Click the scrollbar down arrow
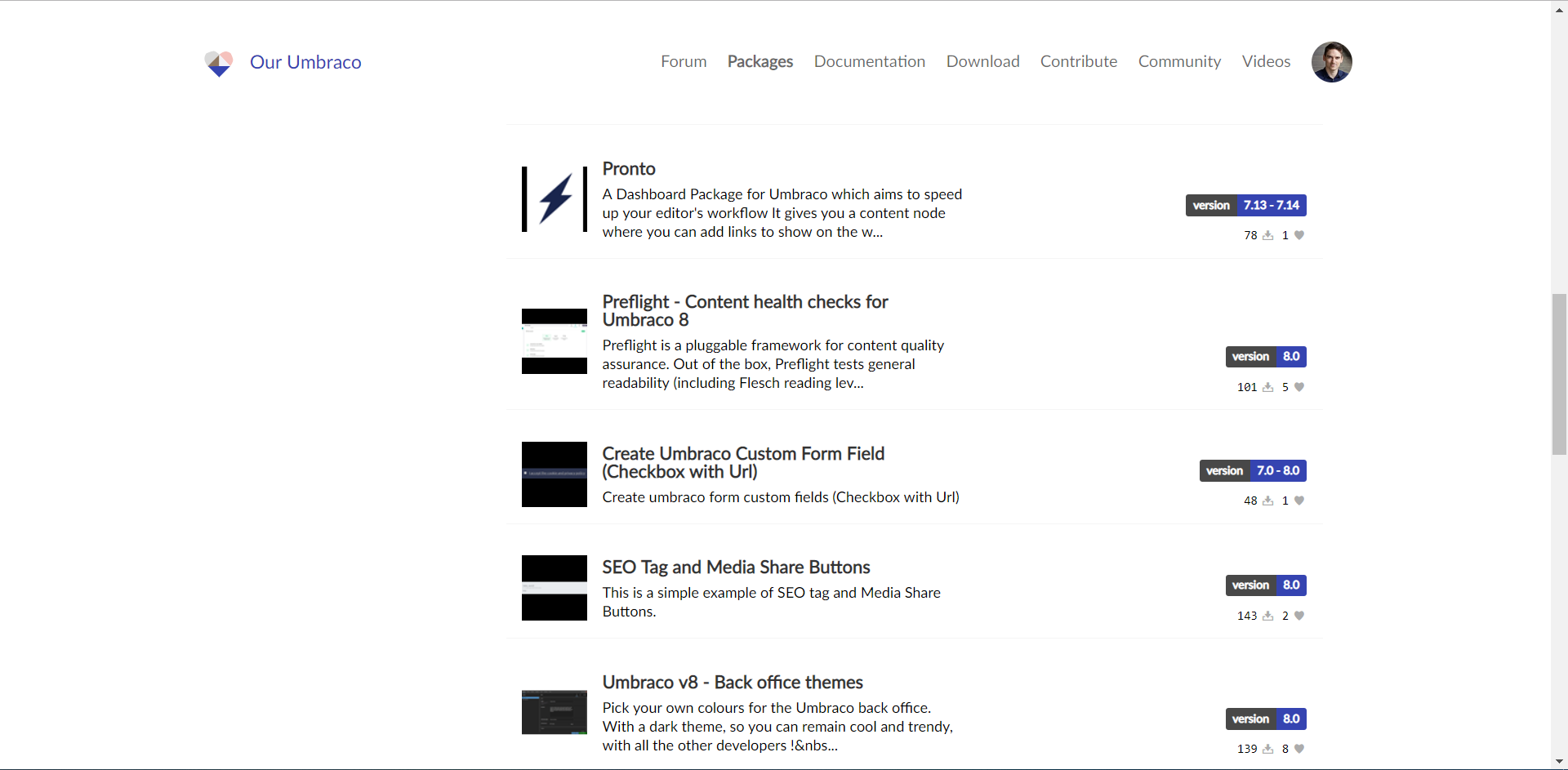1568x770 pixels. click(x=1559, y=759)
